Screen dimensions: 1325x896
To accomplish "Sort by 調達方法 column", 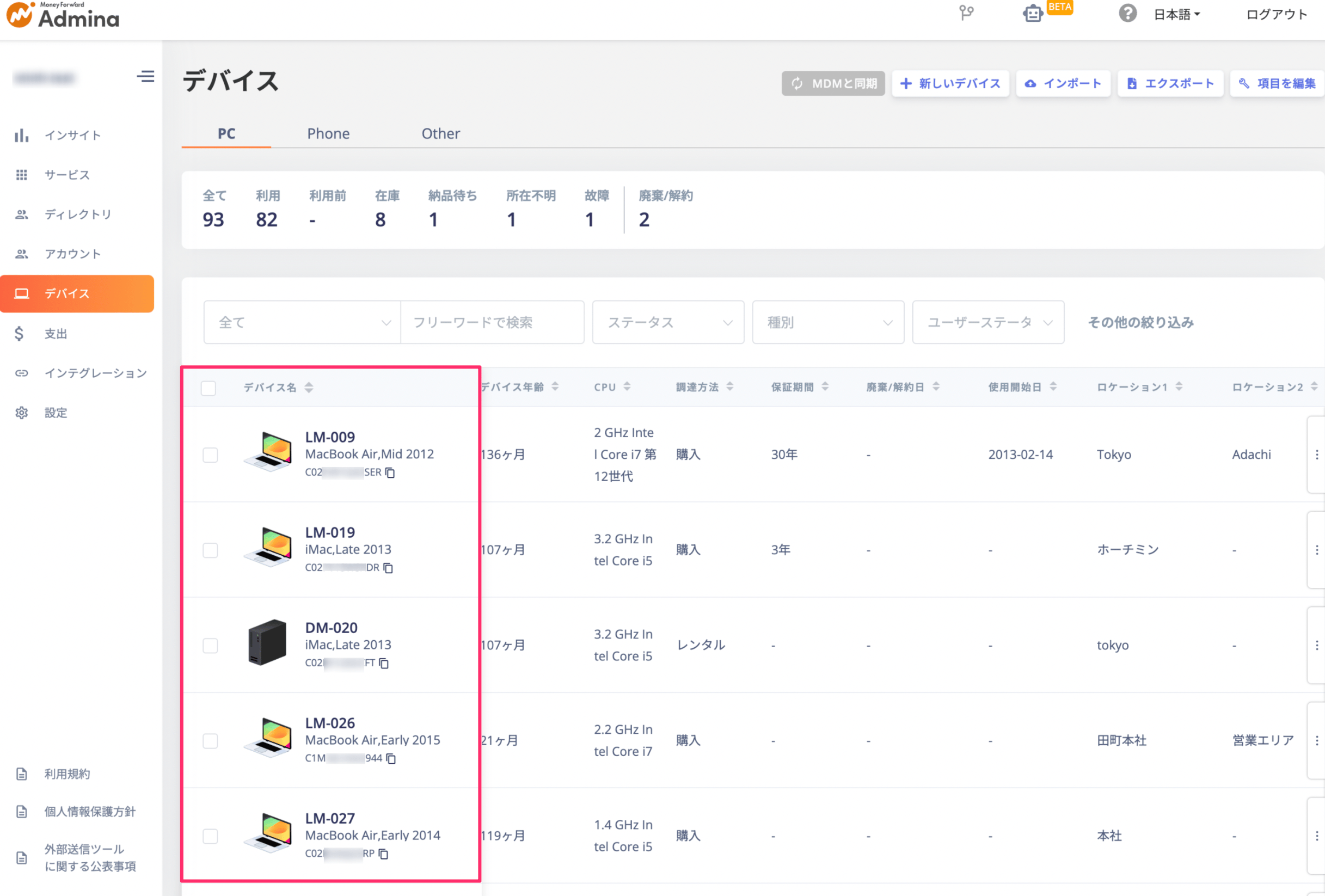I will pos(730,386).
